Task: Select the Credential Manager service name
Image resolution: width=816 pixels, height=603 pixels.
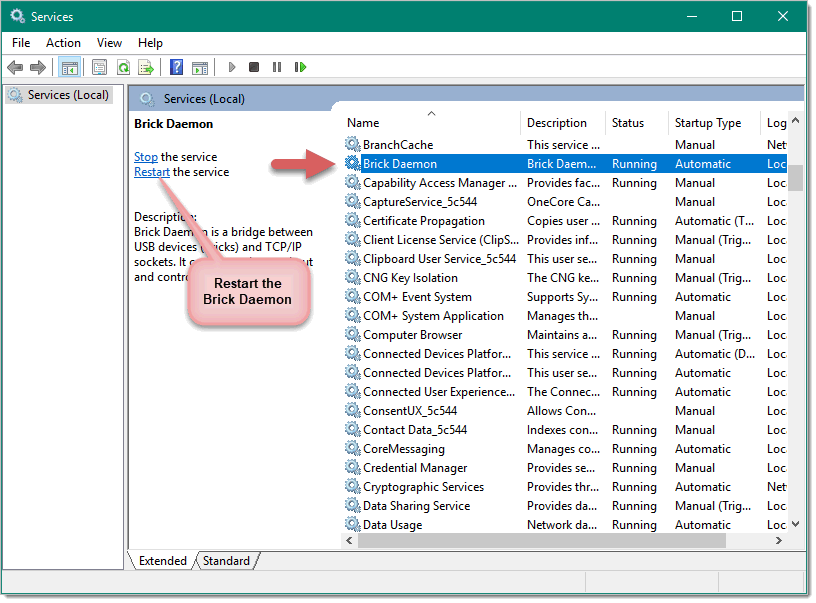Action: 415,468
